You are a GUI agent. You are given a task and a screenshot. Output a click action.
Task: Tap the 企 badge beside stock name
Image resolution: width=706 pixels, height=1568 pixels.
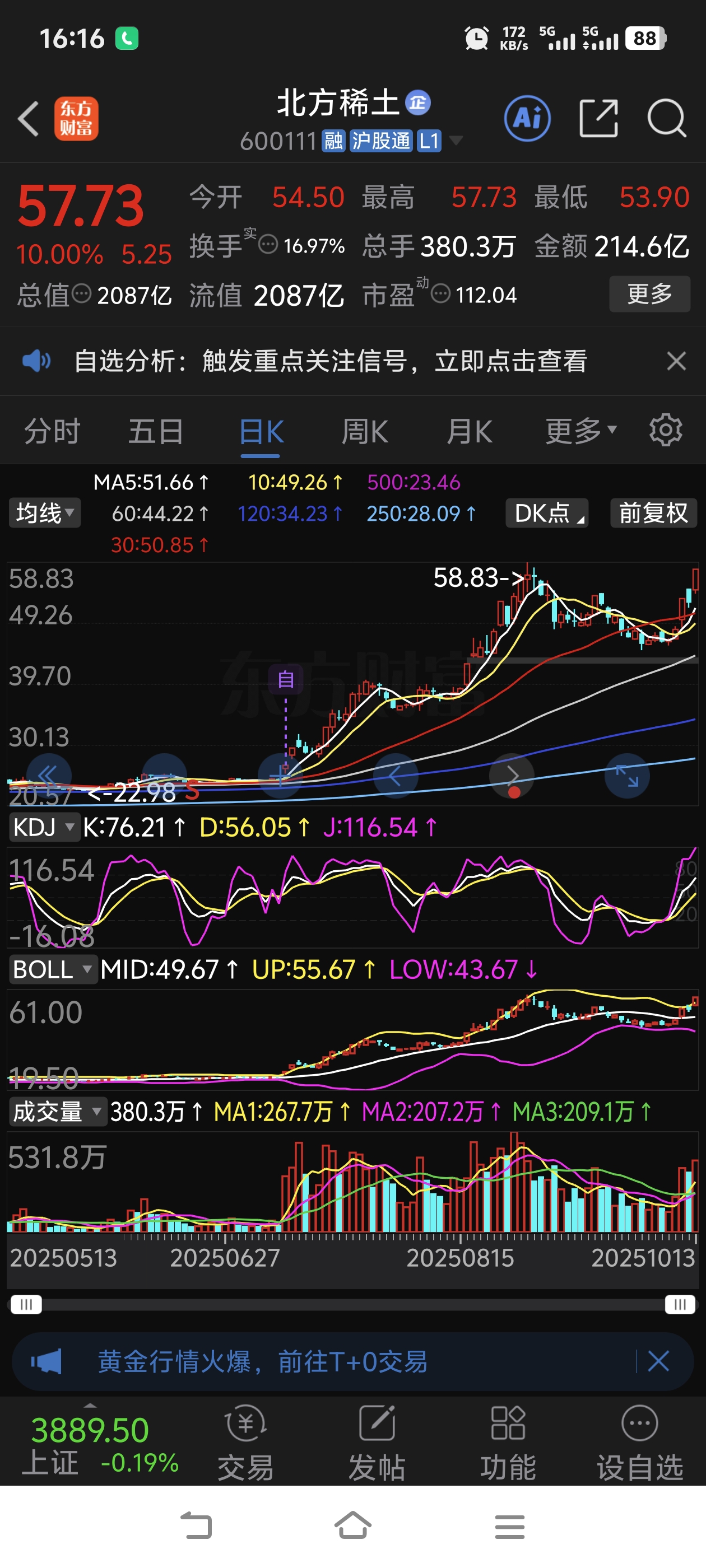point(418,102)
